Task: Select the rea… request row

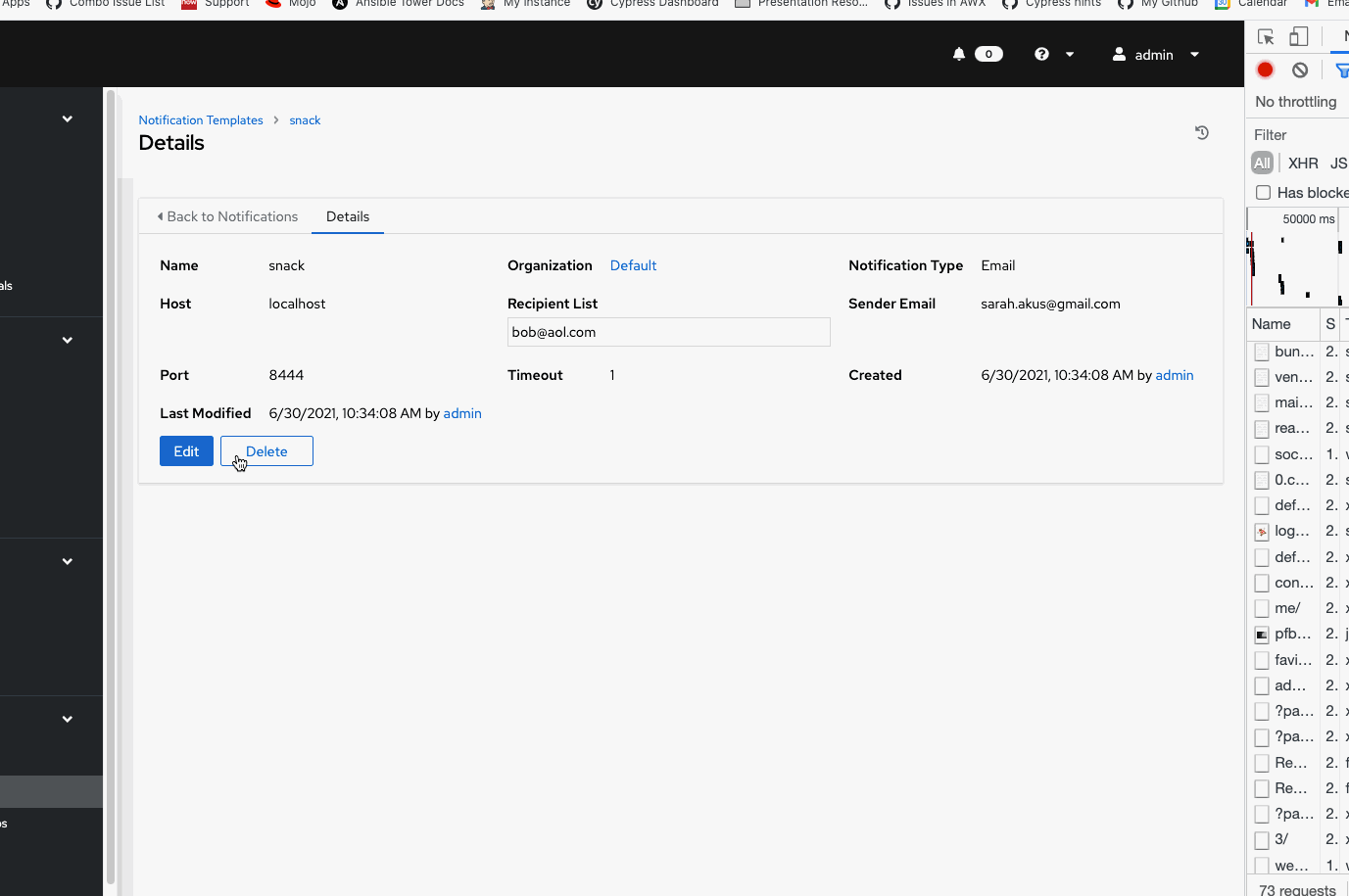Action: [1297, 428]
